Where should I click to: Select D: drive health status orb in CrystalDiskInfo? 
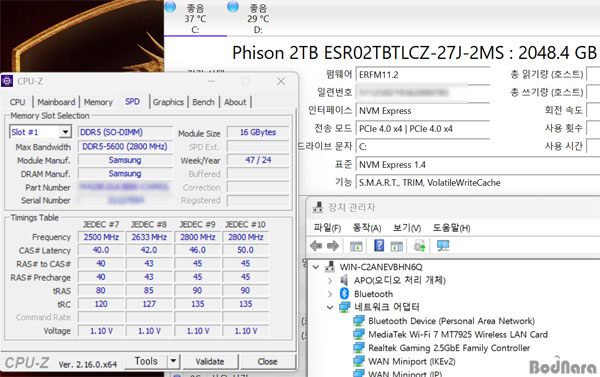(x=233, y=6)
